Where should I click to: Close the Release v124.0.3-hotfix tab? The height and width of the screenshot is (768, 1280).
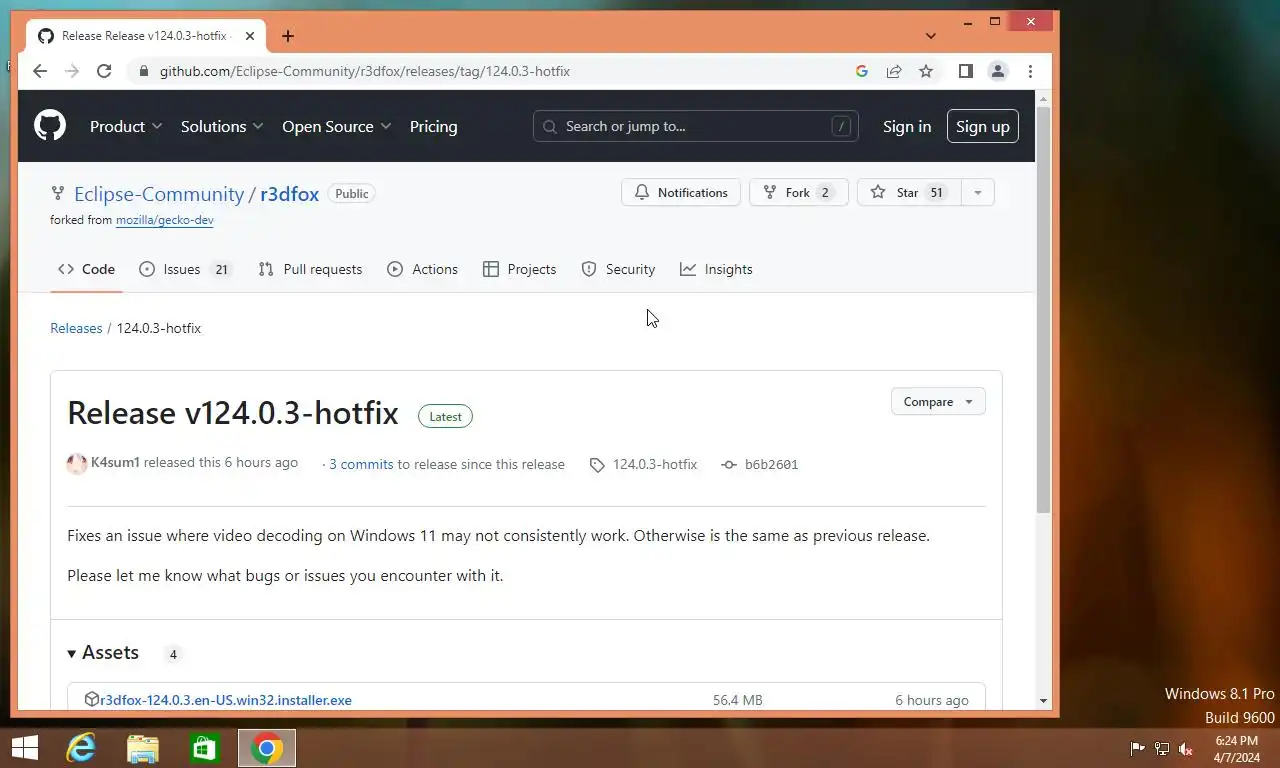click(x=250, y=36)
